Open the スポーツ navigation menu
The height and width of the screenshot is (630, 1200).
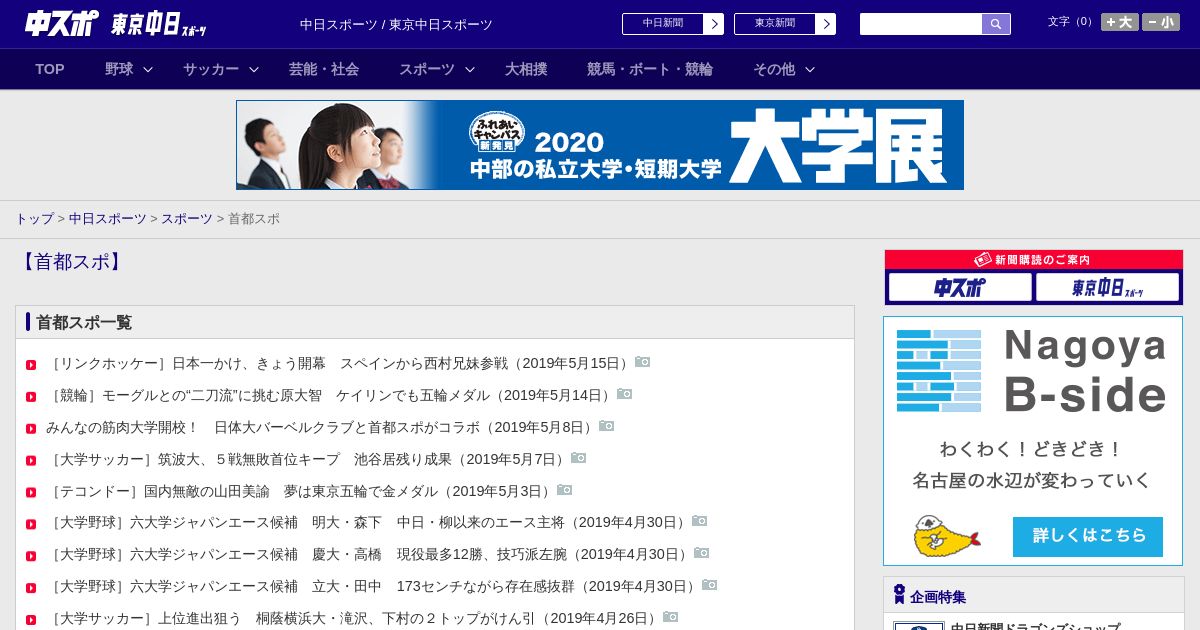(x=427, y=69)
